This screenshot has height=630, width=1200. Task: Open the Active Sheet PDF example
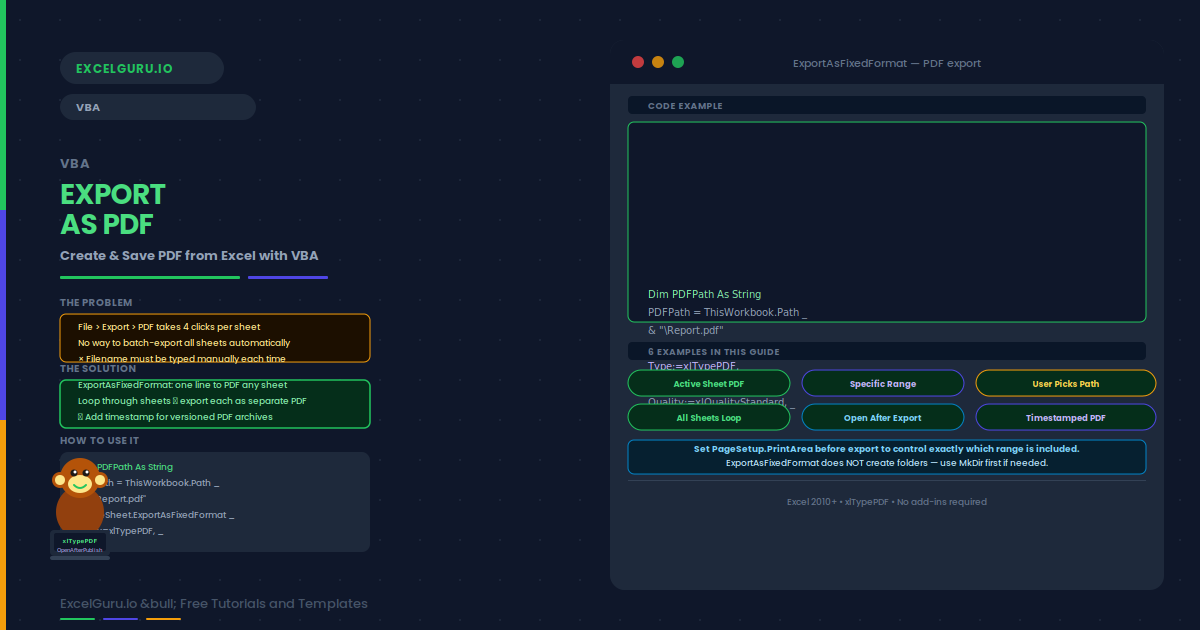pos(709,384)
